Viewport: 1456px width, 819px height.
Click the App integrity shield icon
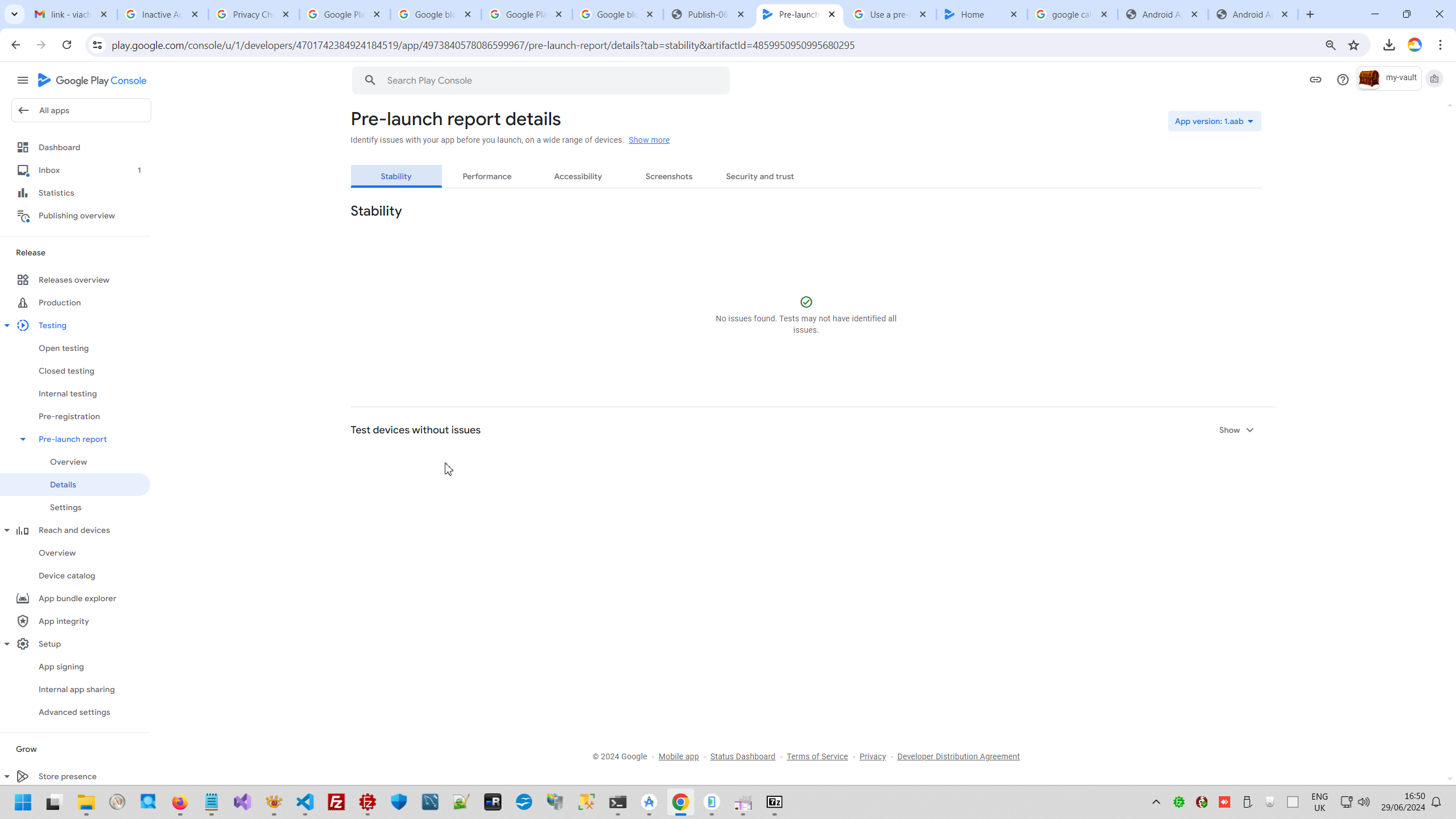pos(23,621)
